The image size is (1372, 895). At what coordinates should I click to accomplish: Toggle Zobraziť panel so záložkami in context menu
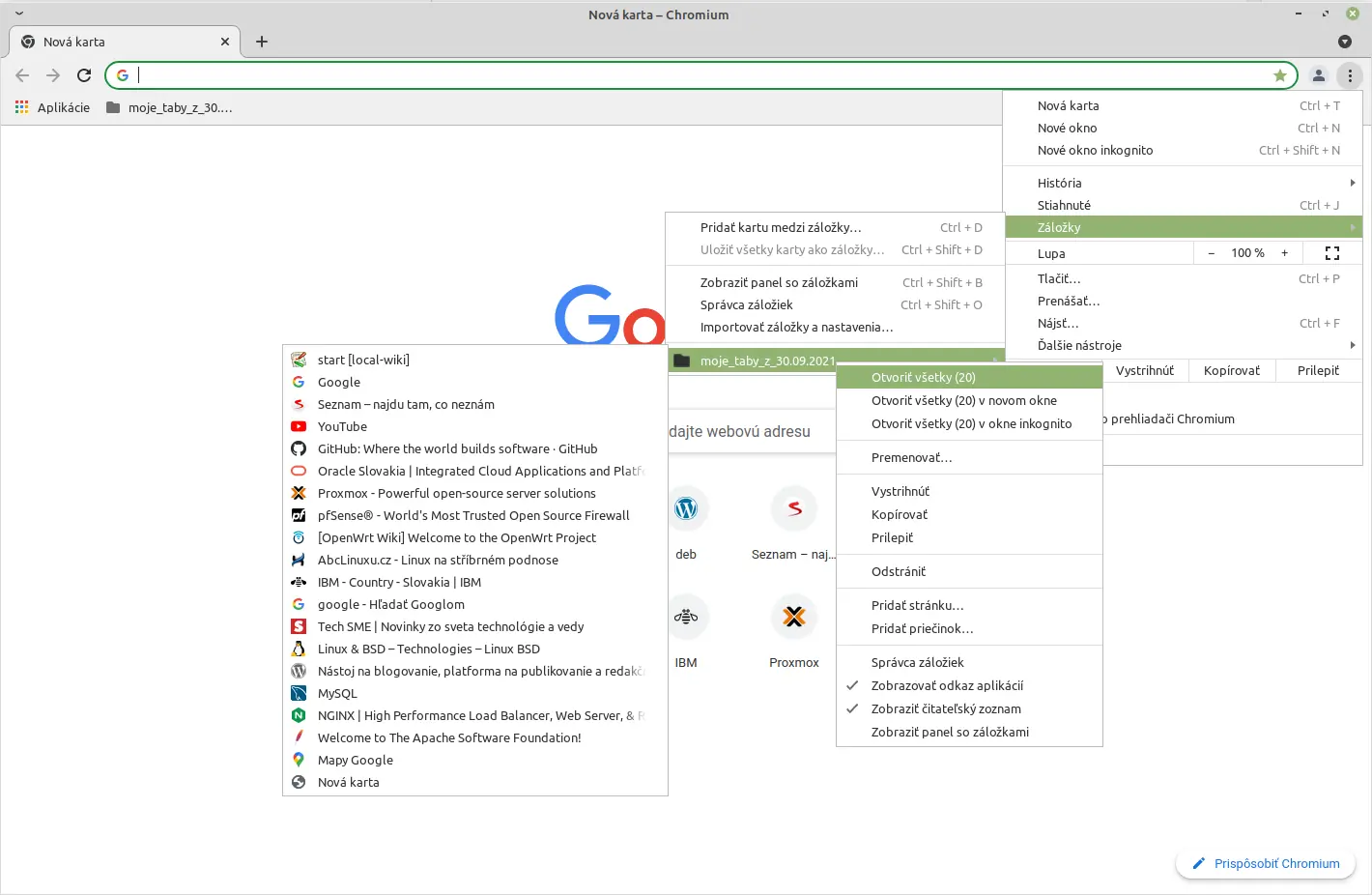click(969, 732)
